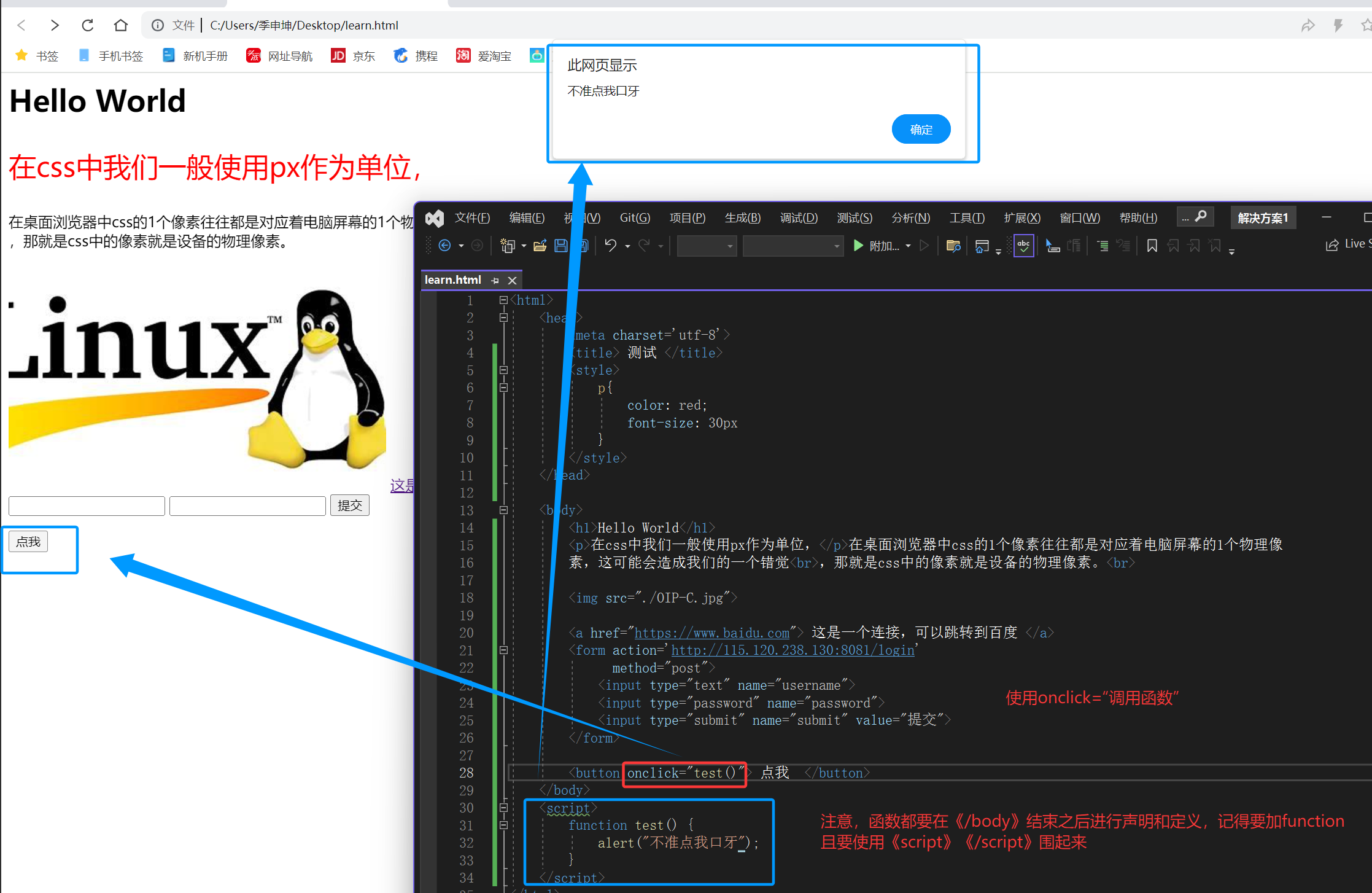Click the browser back arrow

(22, 25)
